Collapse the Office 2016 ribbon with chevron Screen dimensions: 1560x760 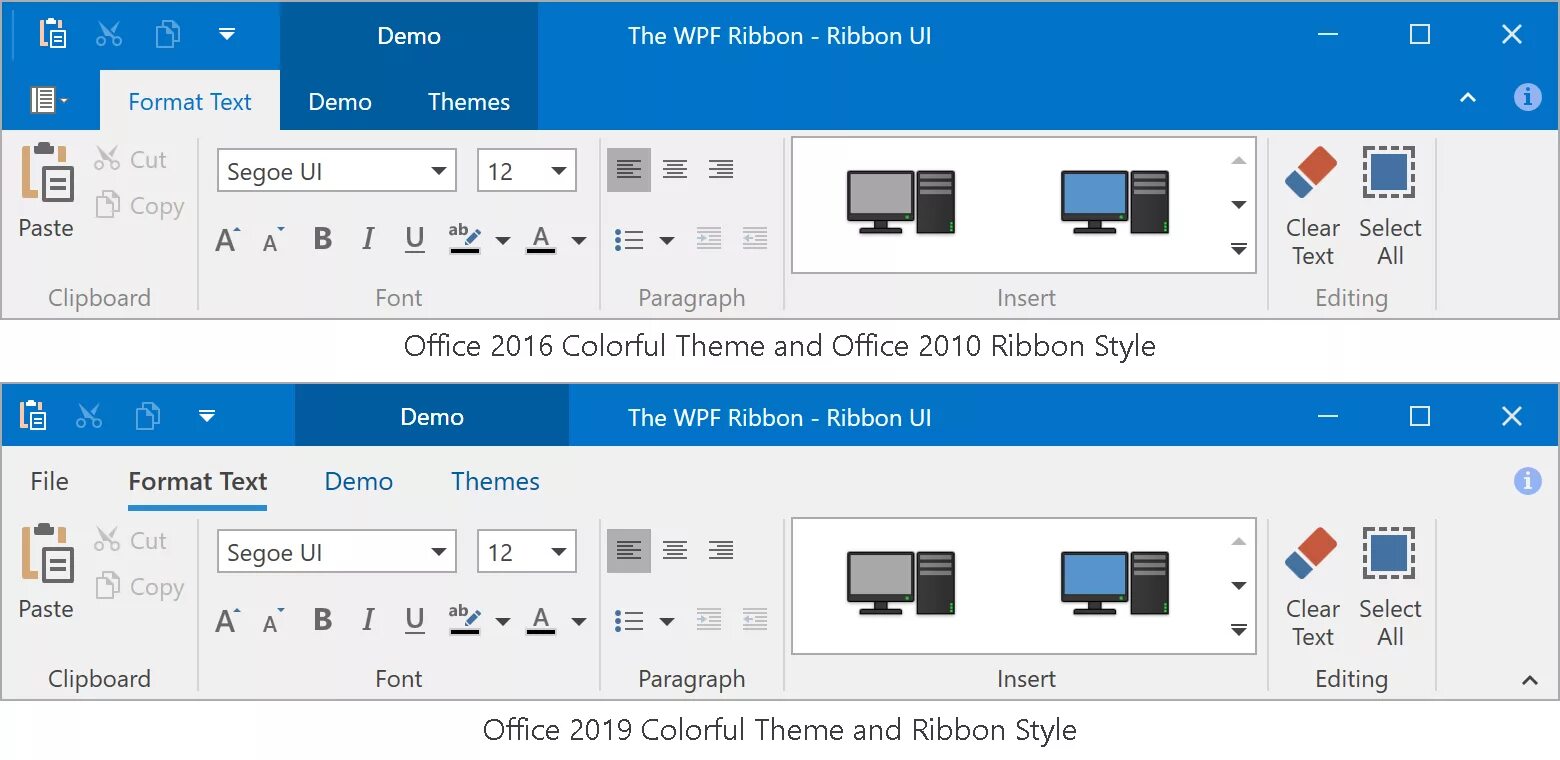(x=1468, y=98)
